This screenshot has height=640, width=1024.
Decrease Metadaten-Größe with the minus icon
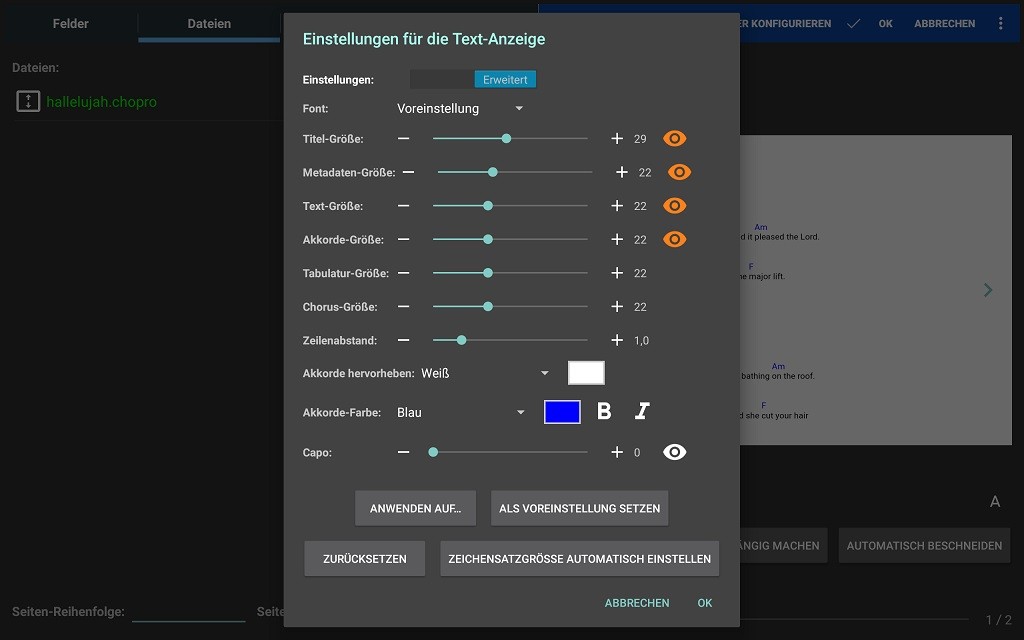coord(409,172)
